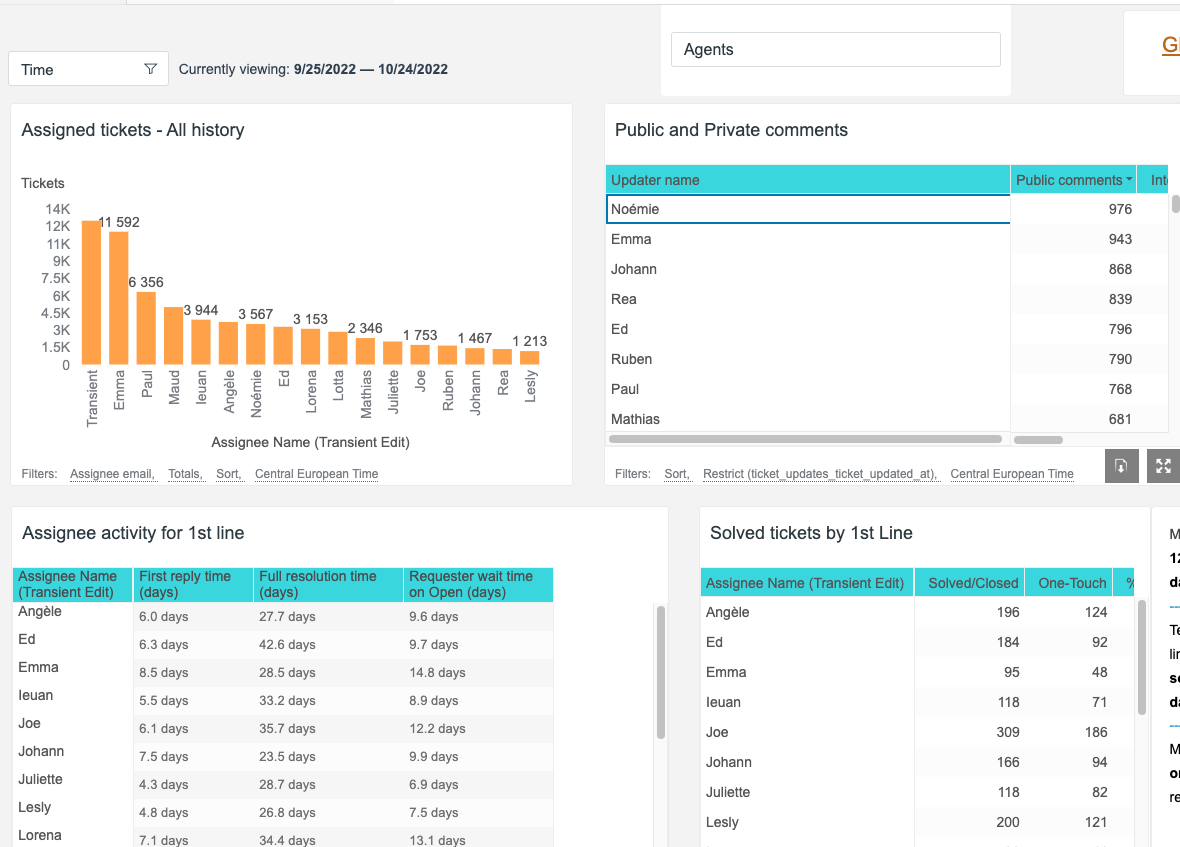Screen dimensions: 1180x847
Task: Click the funnel icon in the Time filter
Action: tap(150, 69)
